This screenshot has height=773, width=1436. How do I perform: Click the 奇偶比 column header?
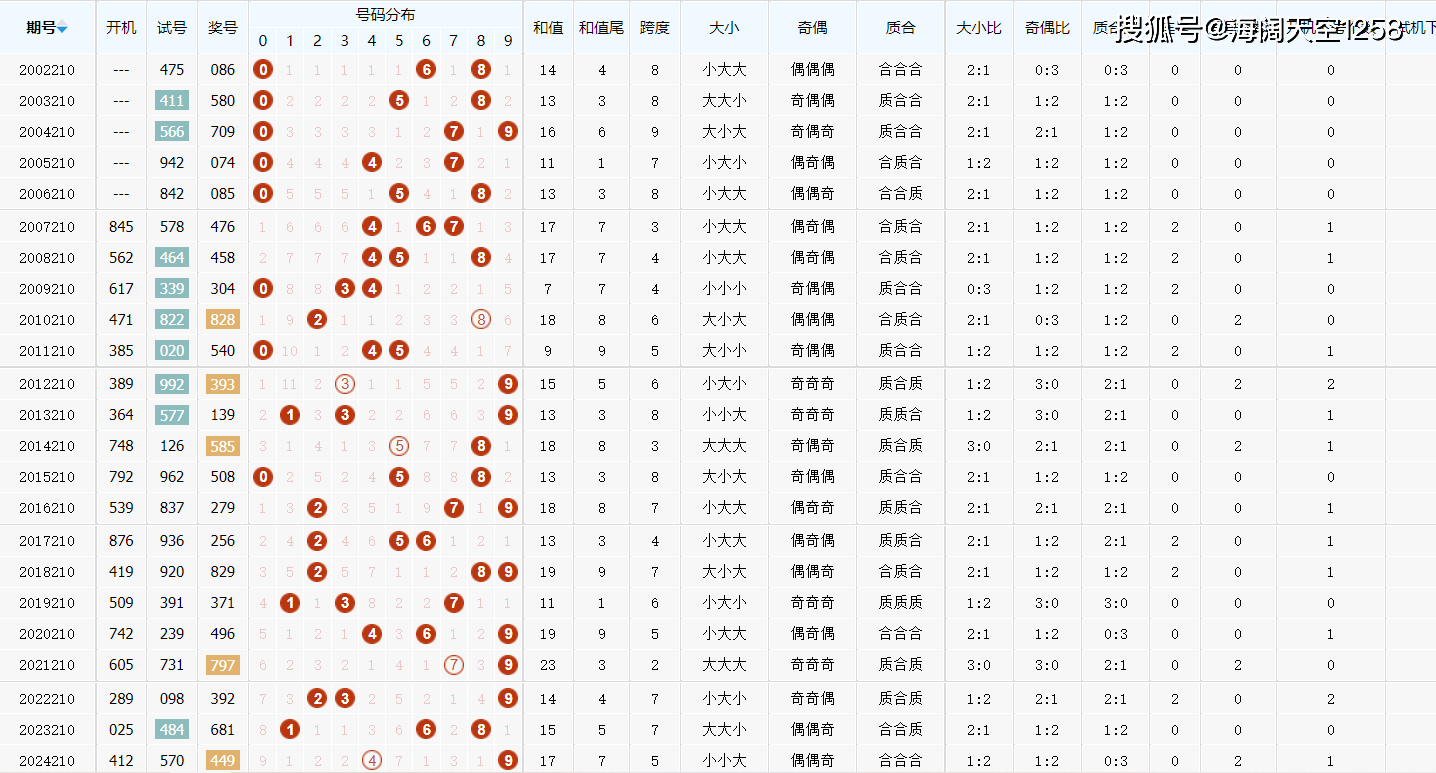coord(1047,28)
